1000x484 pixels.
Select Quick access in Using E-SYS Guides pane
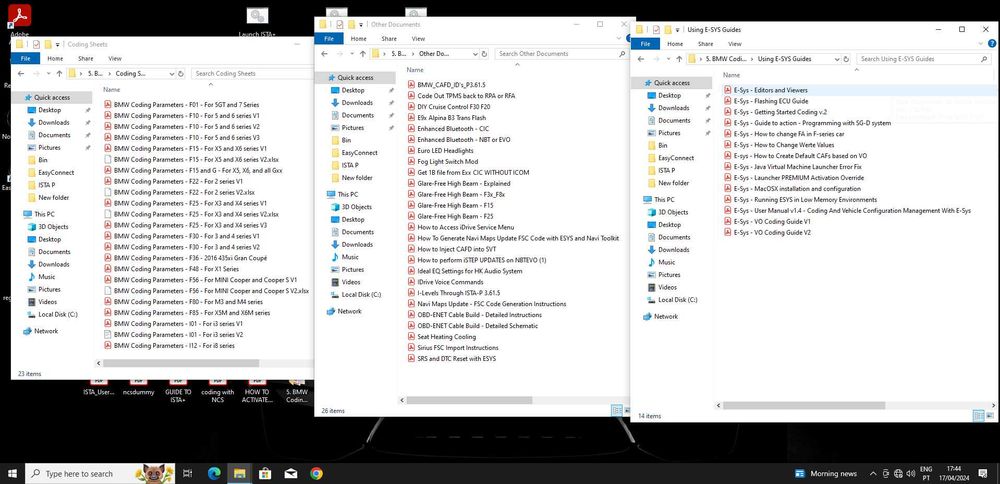click(x=671, y=83)
